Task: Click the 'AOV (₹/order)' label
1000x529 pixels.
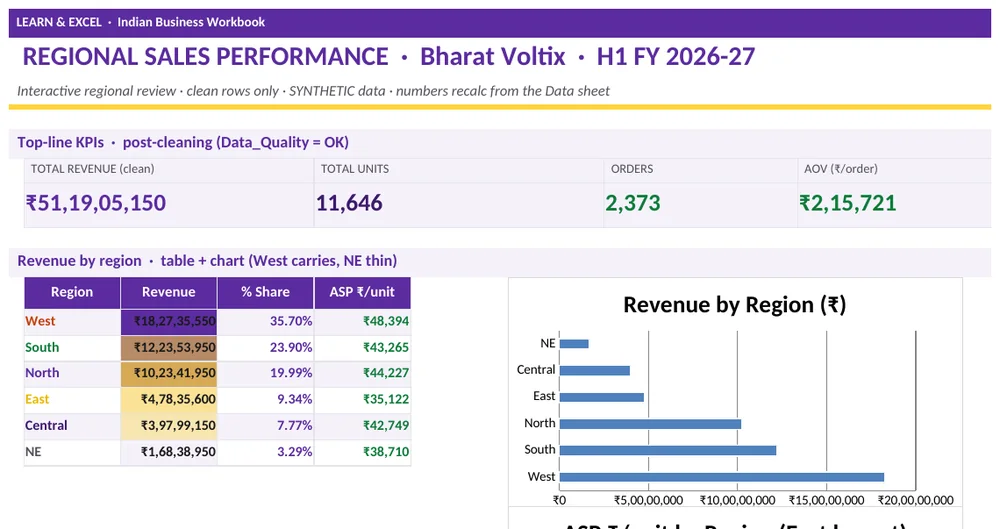Action: coord(841,169)
